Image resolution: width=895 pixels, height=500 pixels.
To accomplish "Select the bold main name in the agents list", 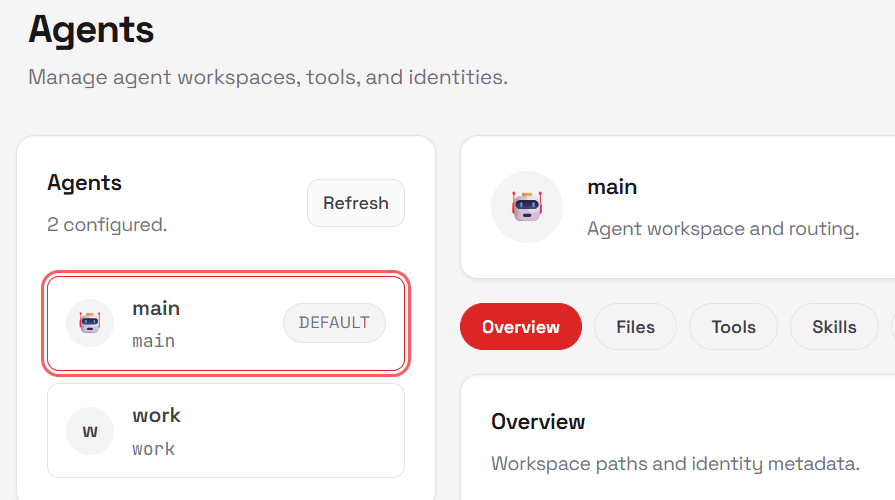I will [x=156, y=308].
